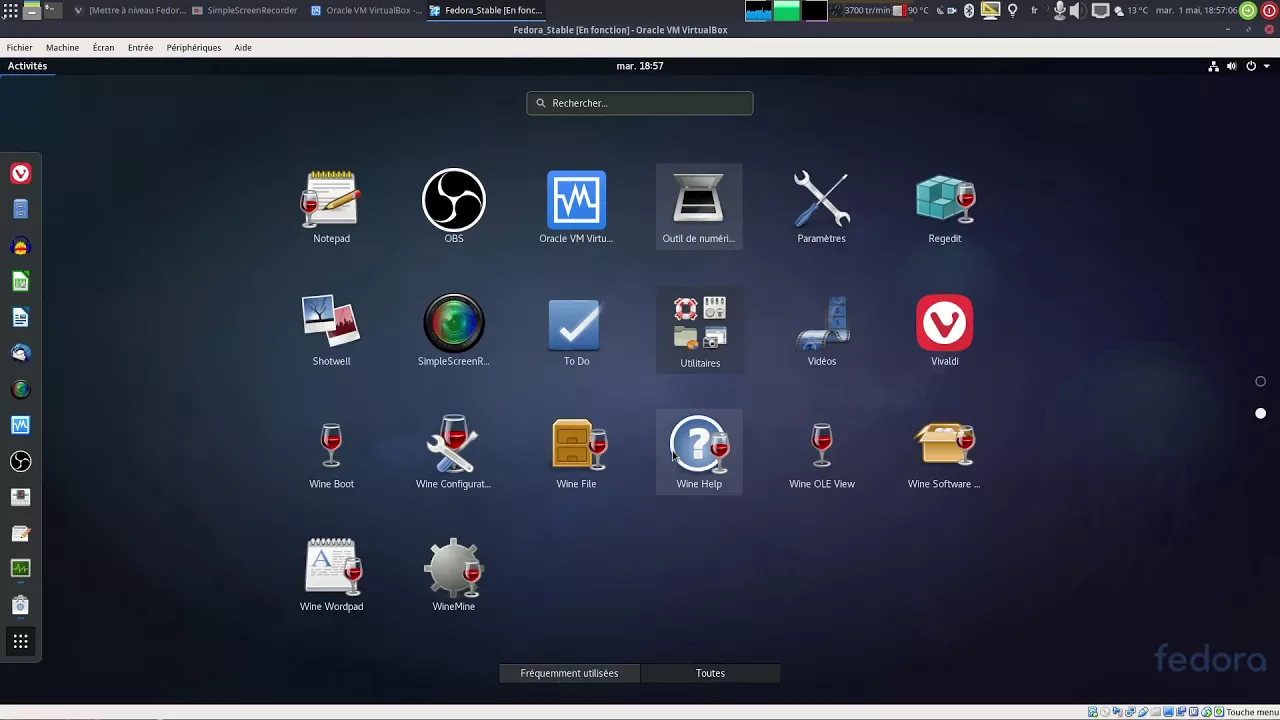Open the Machine menu
The width and height of the screenshot is (1280, 720).
coord(62,47)
